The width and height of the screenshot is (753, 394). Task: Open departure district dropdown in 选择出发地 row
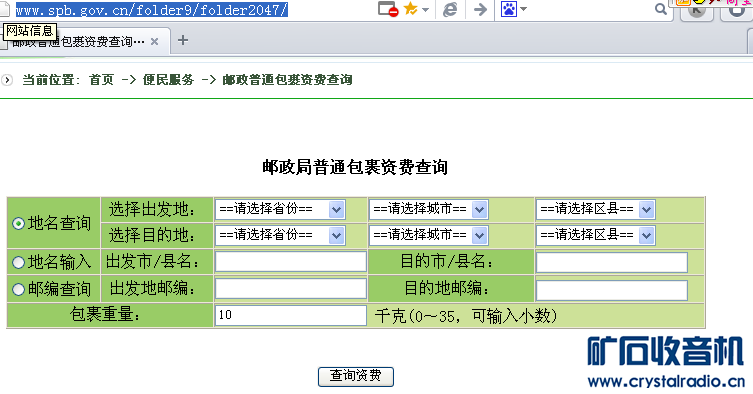click(595, 209)
